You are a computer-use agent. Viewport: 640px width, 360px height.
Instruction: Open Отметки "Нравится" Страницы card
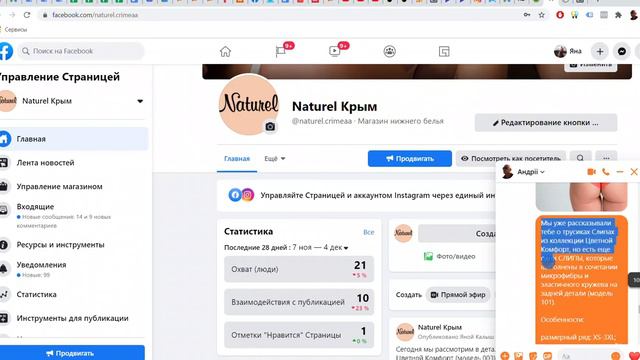[x=299, y=335]
